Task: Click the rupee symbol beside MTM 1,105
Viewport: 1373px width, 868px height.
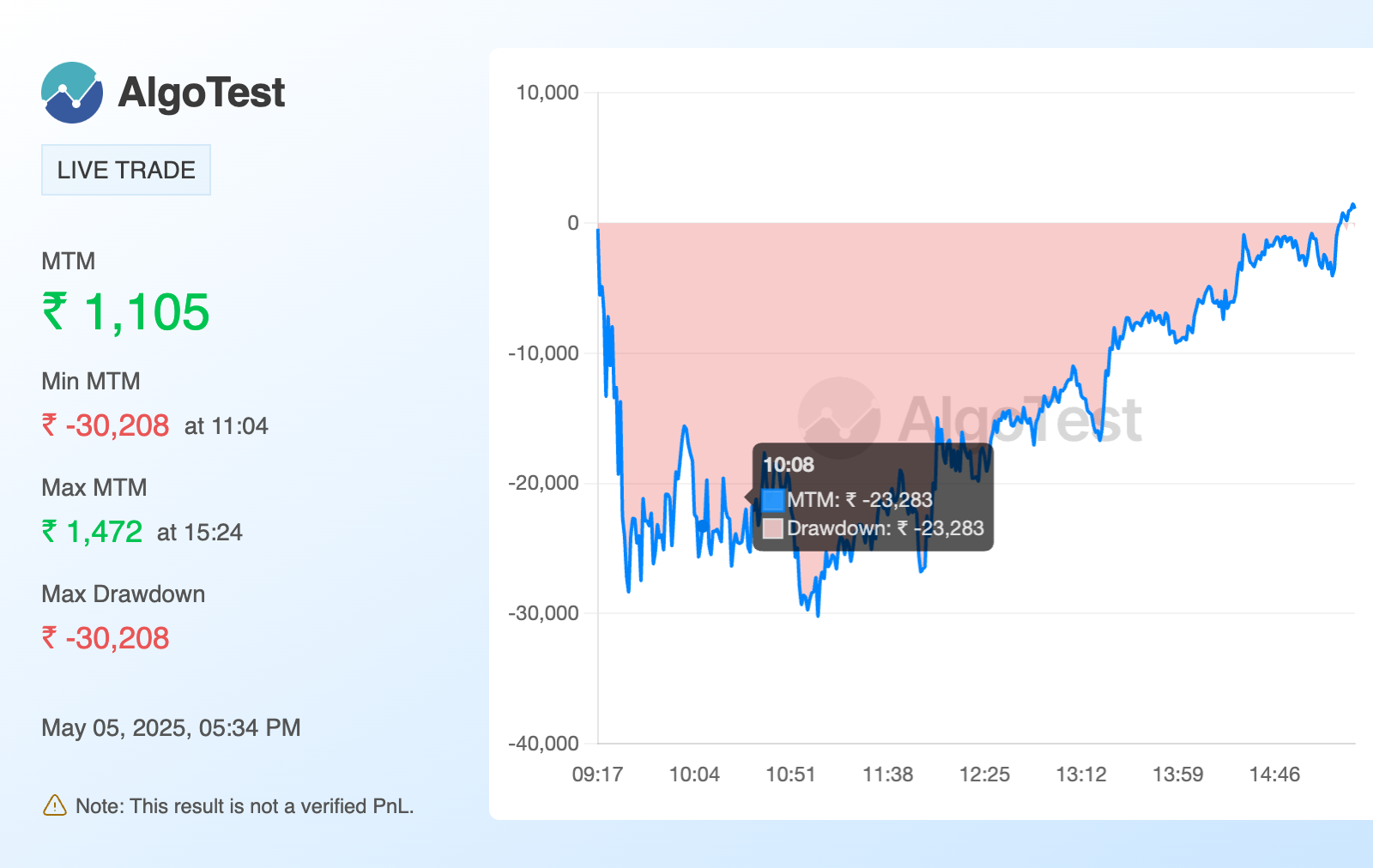Action: 54,311
